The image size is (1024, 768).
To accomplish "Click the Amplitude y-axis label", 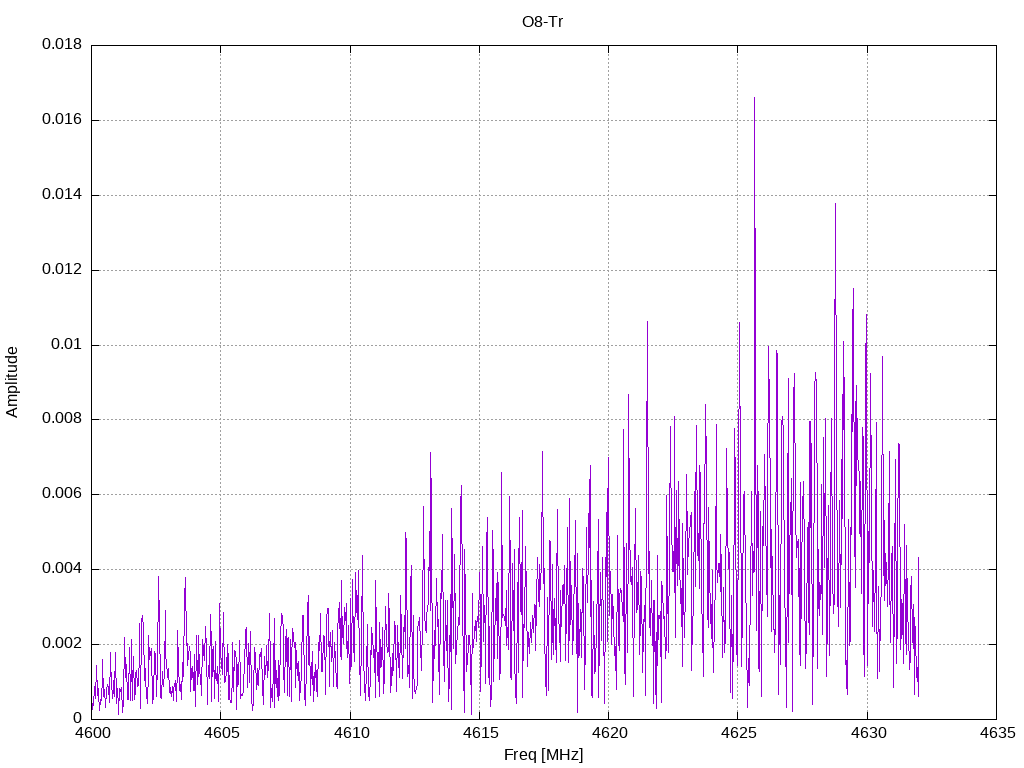I will point(12,382).
